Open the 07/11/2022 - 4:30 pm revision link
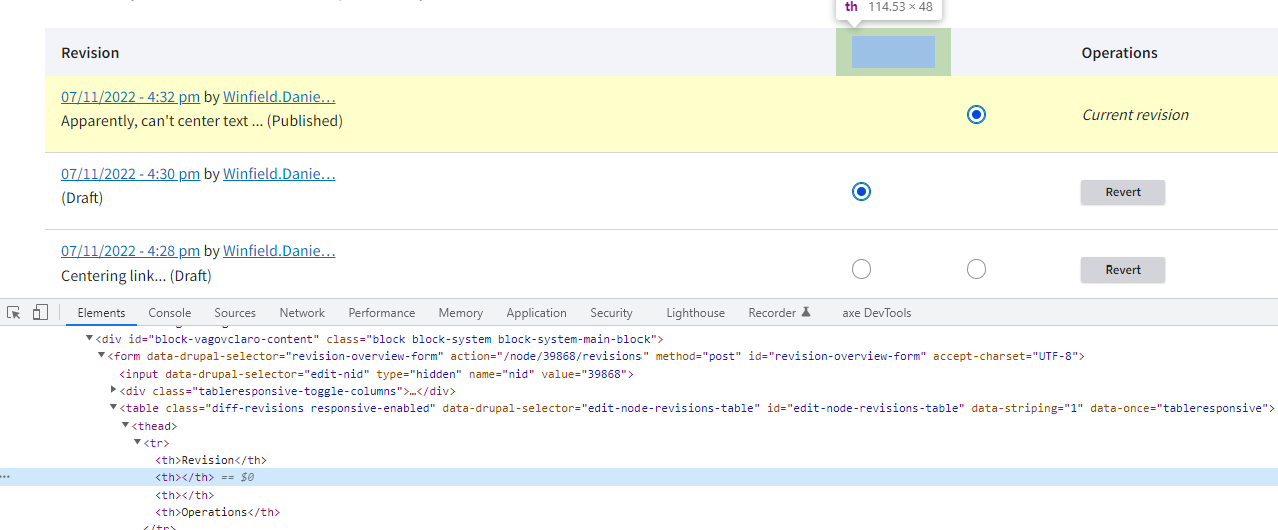Screen dimensions: 1278x530 131,174
